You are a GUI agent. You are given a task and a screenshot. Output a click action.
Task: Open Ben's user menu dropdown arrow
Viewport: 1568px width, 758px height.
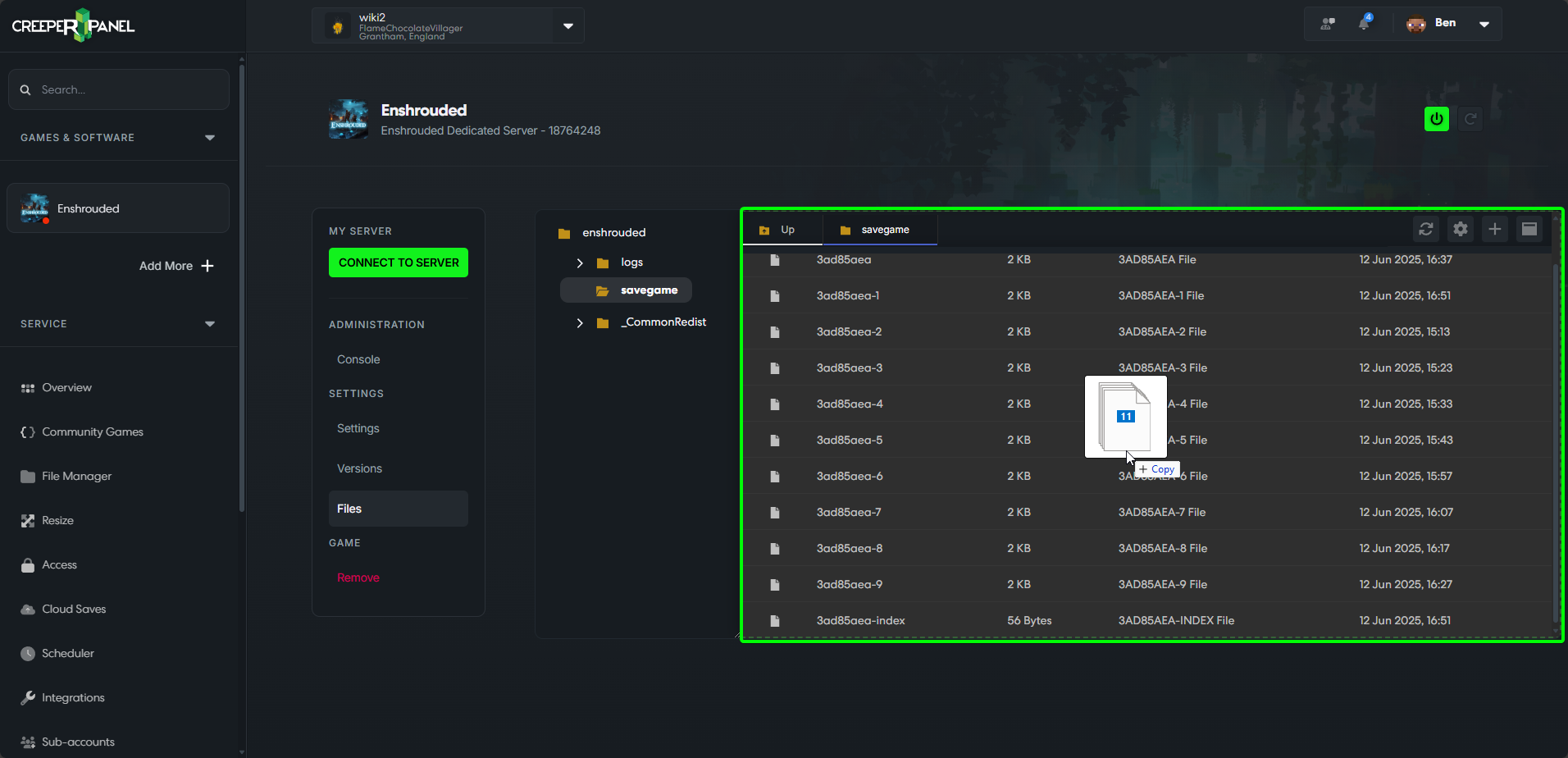point(1484,24)
